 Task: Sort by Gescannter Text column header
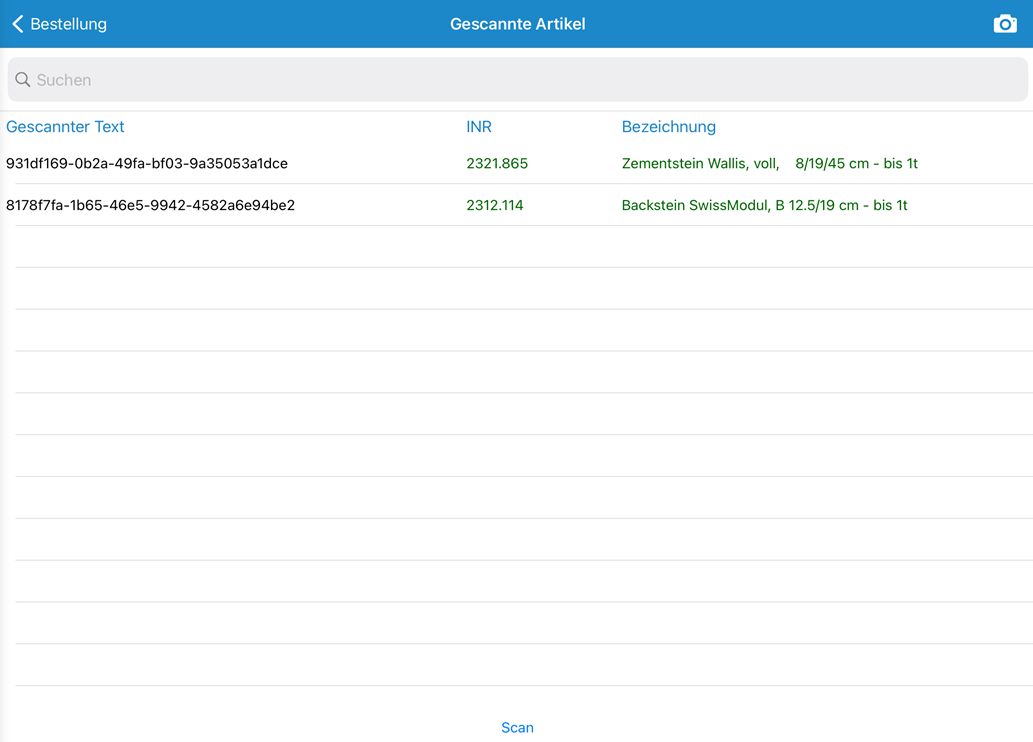(x=65, y=127)
